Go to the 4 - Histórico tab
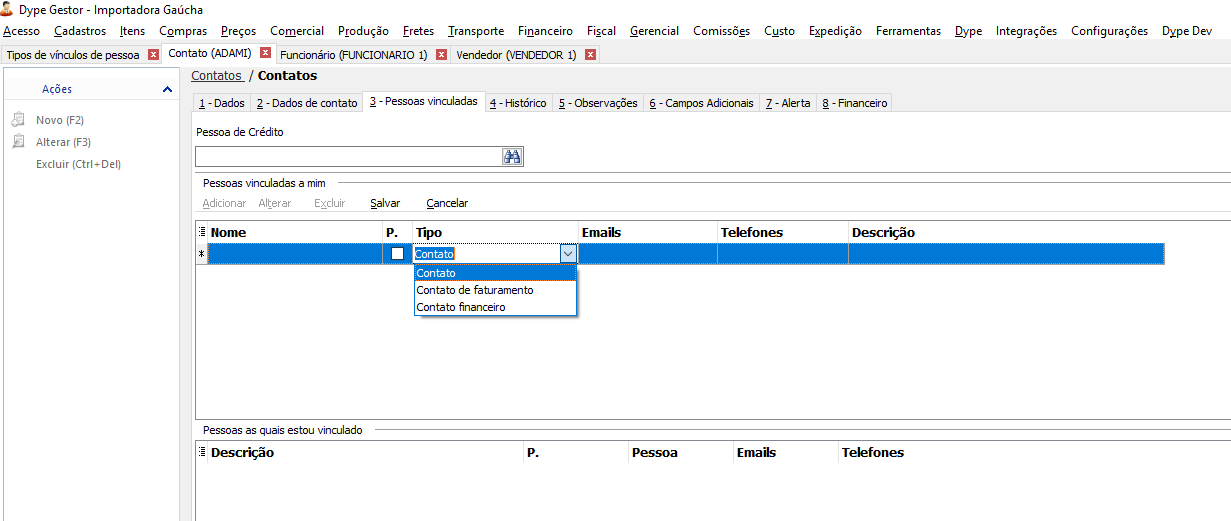The image size is (1231, 521). [518, 103]
